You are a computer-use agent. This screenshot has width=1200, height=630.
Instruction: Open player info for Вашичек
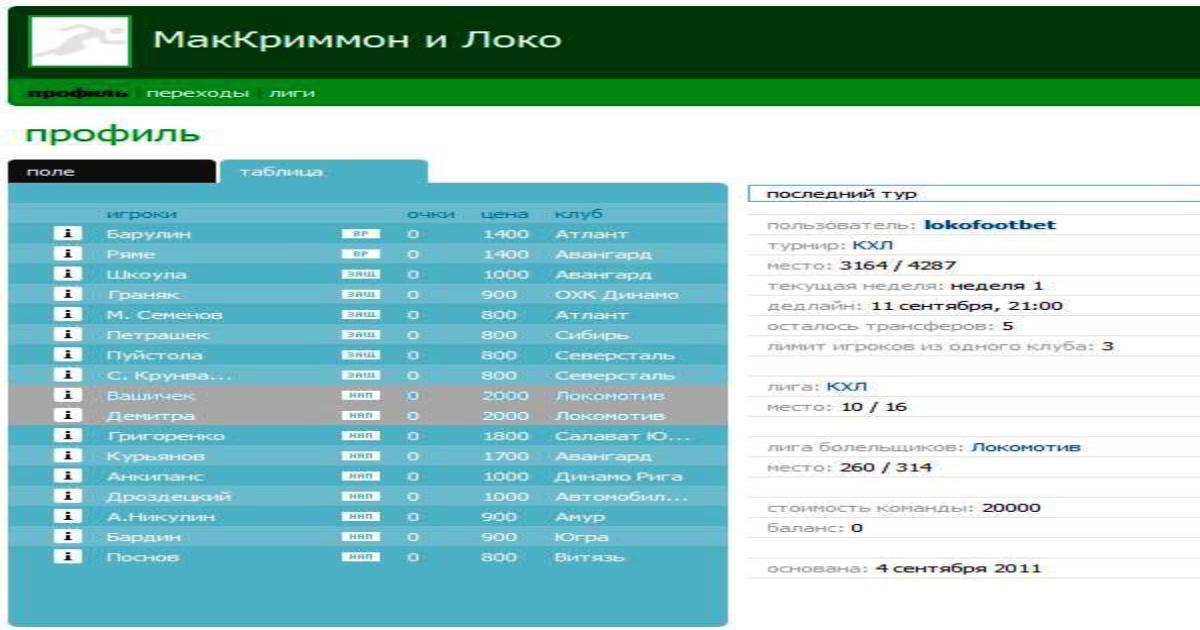click(66, 396)
